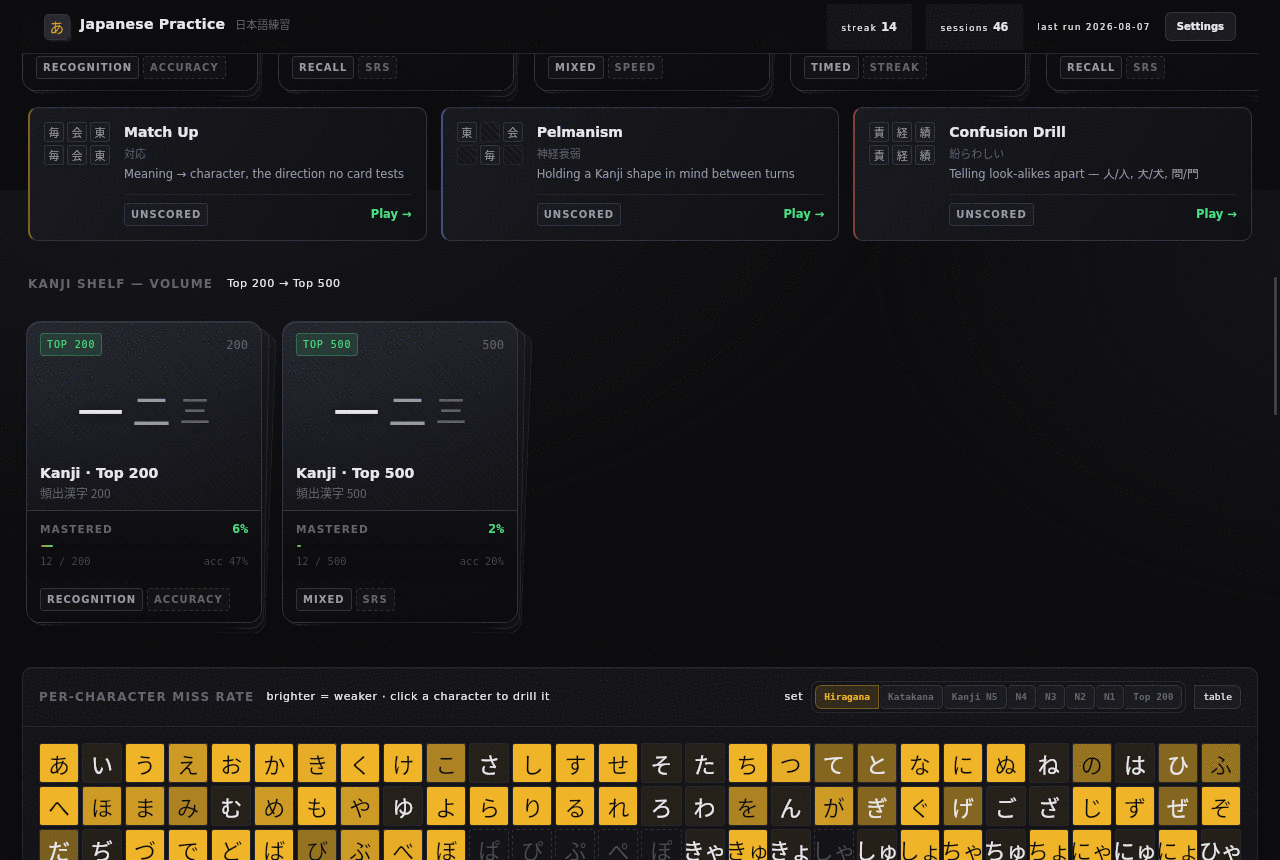This screenshot has width=1280, height=860.
Task: Click the Top 200 mastered progress bar
Action: coord(144,546)
